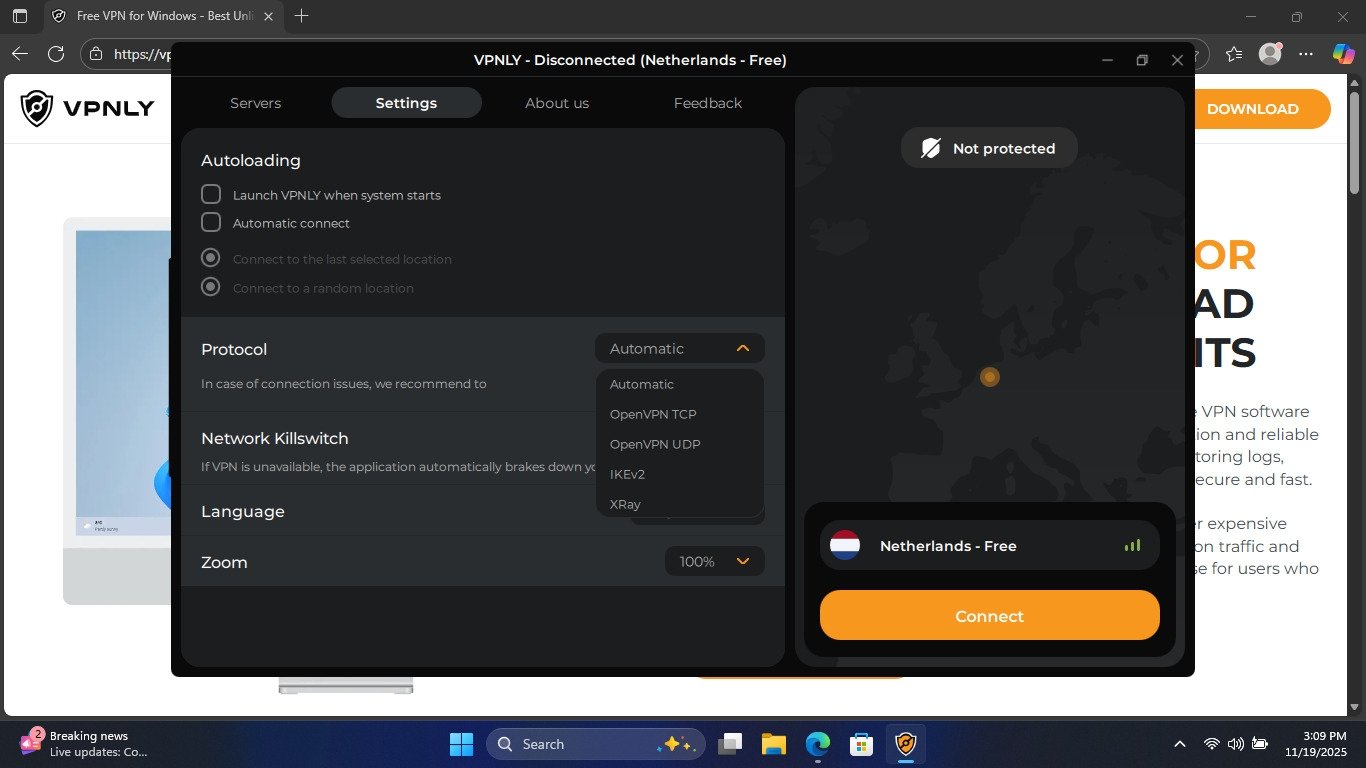
Task: Click the orange location dot on map
Action: (990, 377)
